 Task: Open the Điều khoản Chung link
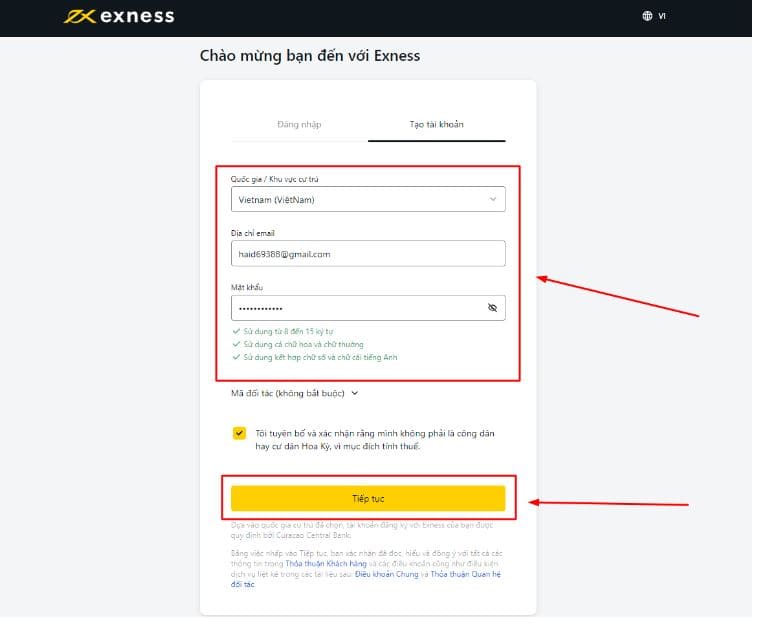[385, 574]
